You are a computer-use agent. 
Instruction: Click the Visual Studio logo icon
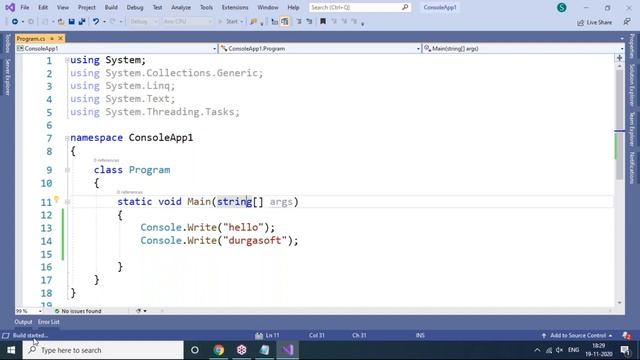(x=10, y=7)
